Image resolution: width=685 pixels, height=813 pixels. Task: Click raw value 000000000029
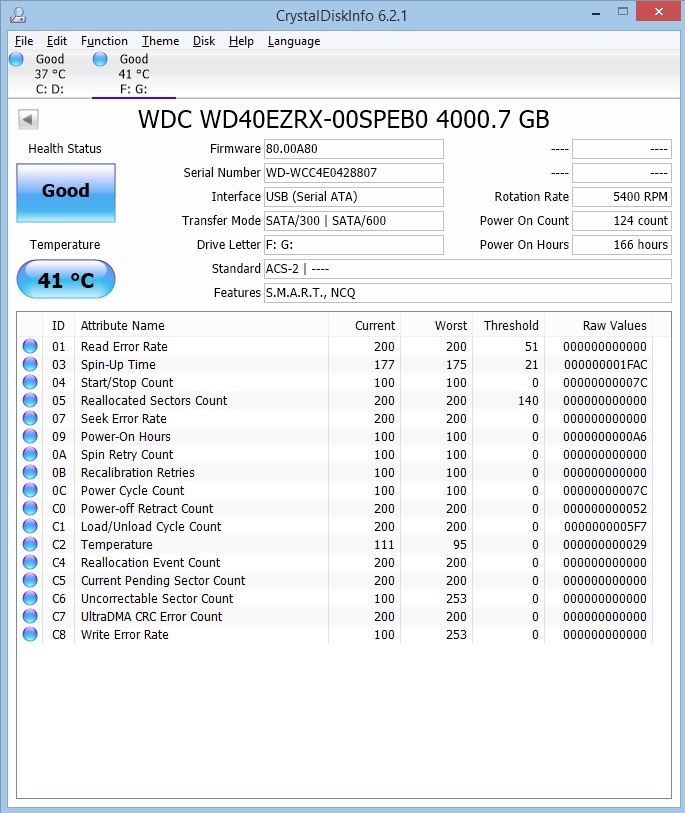coord(605,544)
